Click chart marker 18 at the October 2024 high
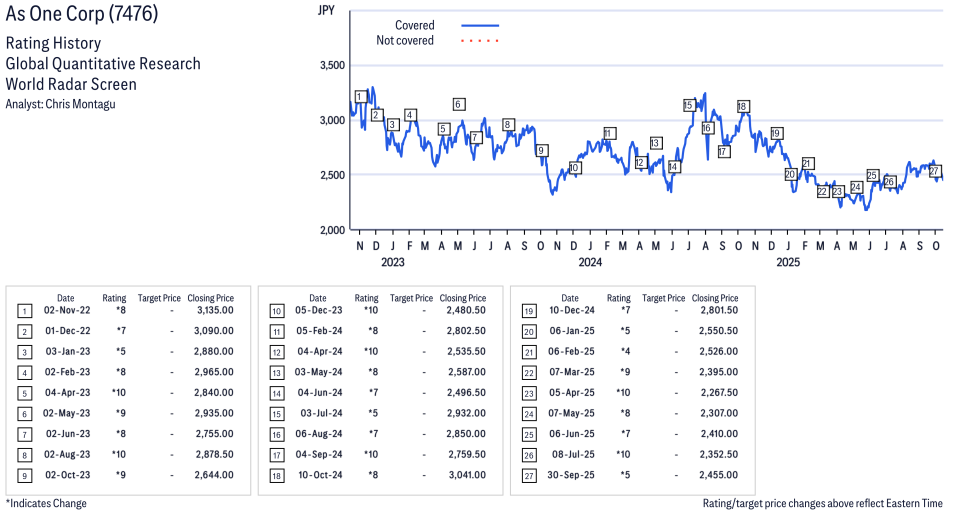Viewport: 954px width, 510px height. click(742, 106)
